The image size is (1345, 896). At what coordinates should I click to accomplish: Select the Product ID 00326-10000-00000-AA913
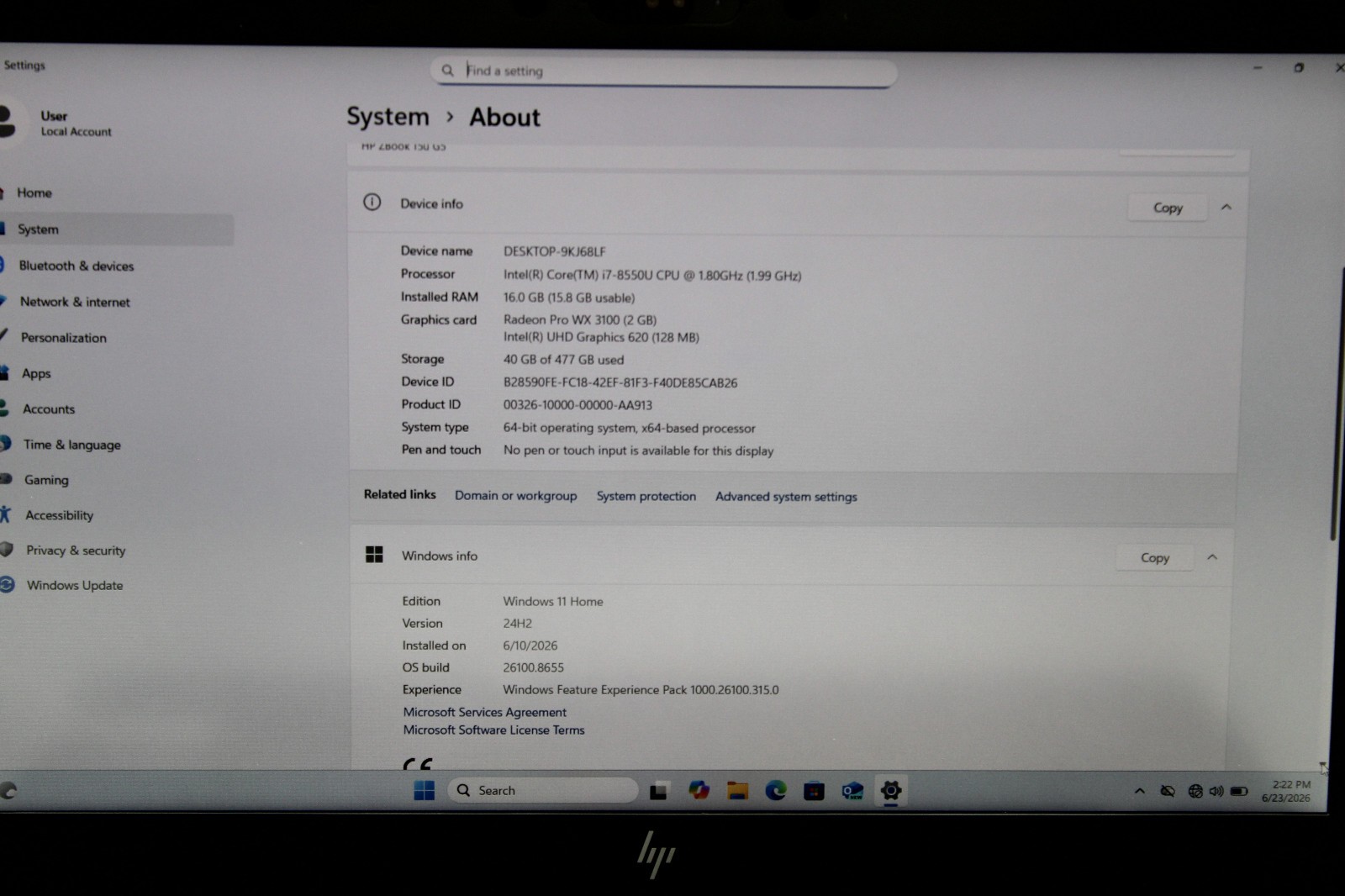pos(578,405)
